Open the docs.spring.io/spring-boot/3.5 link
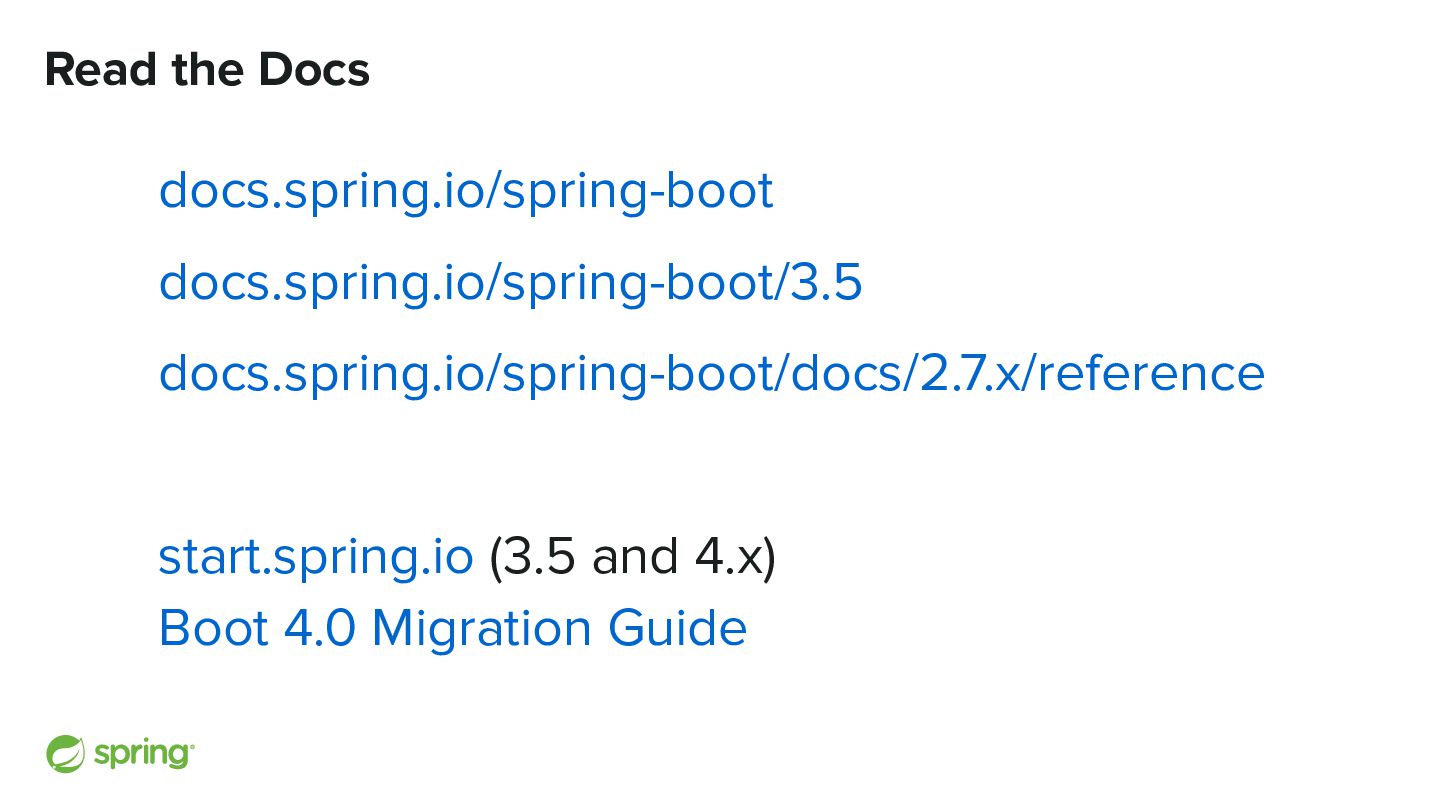This screenshot has width=1440, height=810. point(510,283)
